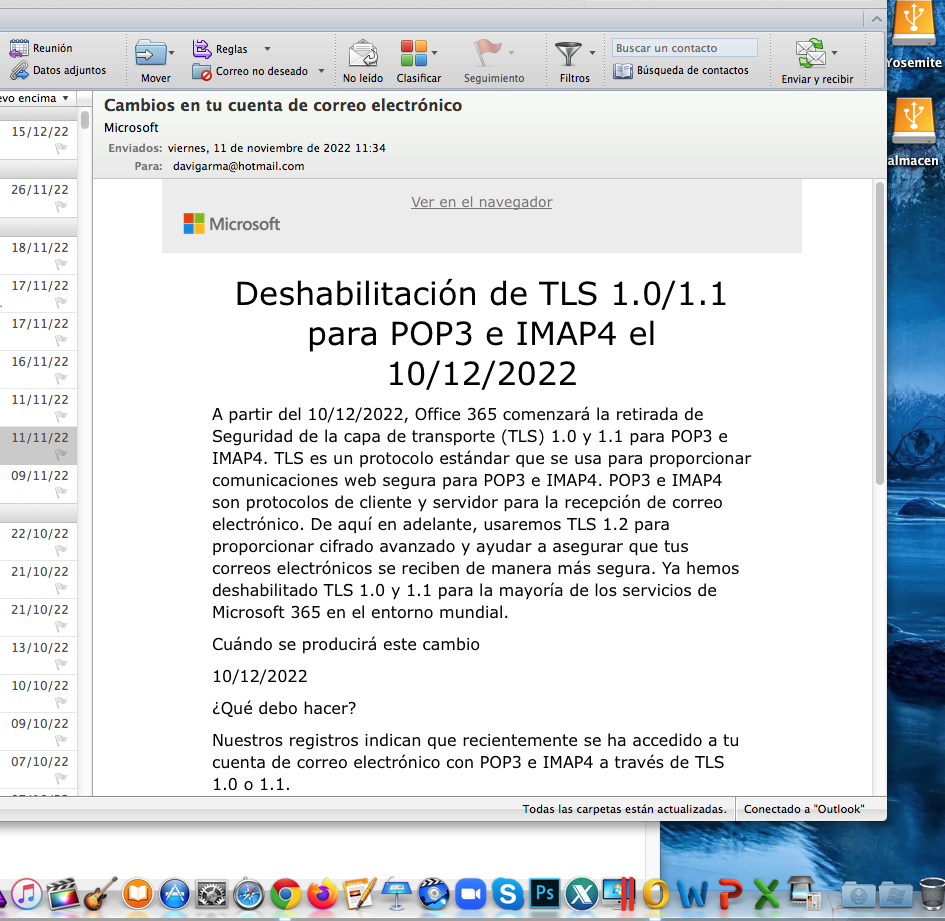Mark message with No leído envelope icon
The image size is (945, 921).
[x=363, y=54]
